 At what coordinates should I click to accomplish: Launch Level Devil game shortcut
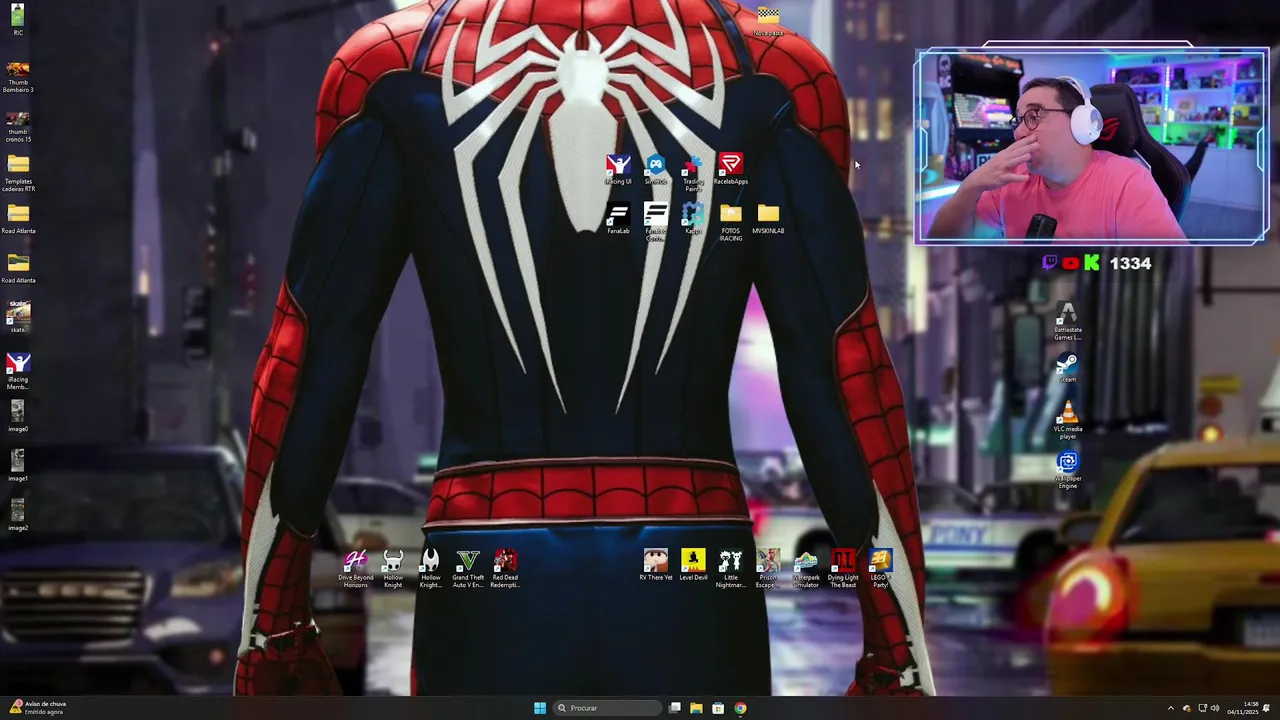point(693,565)
